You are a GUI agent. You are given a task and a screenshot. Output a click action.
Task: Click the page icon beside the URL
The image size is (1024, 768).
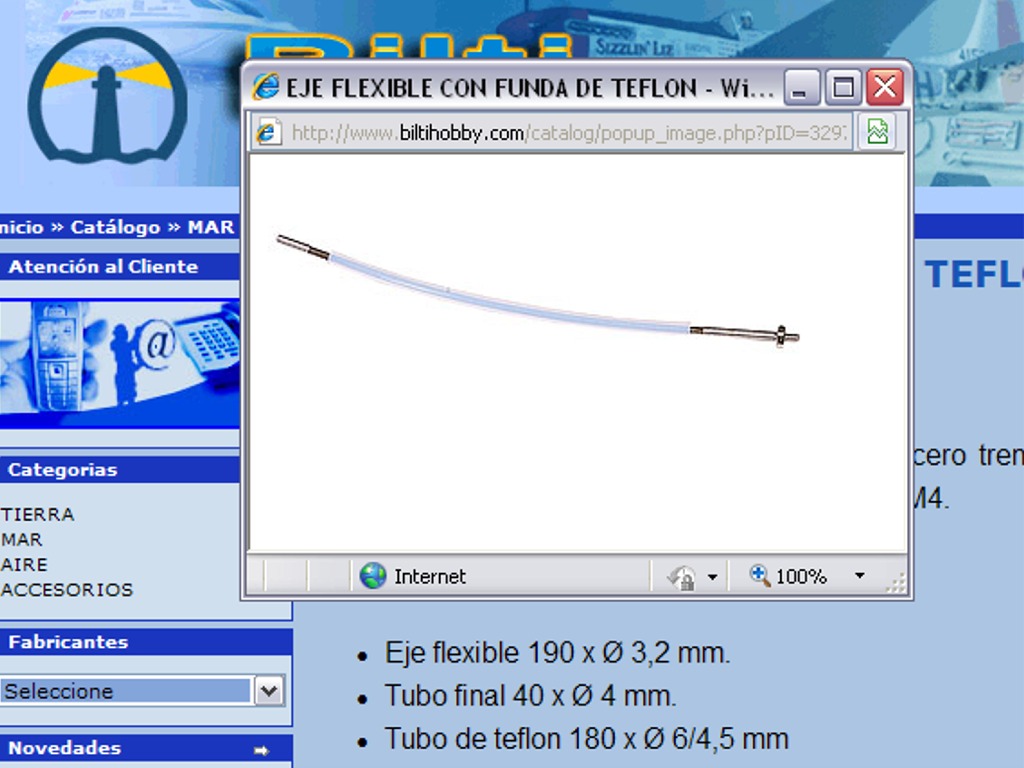click(x=268, y=133)
